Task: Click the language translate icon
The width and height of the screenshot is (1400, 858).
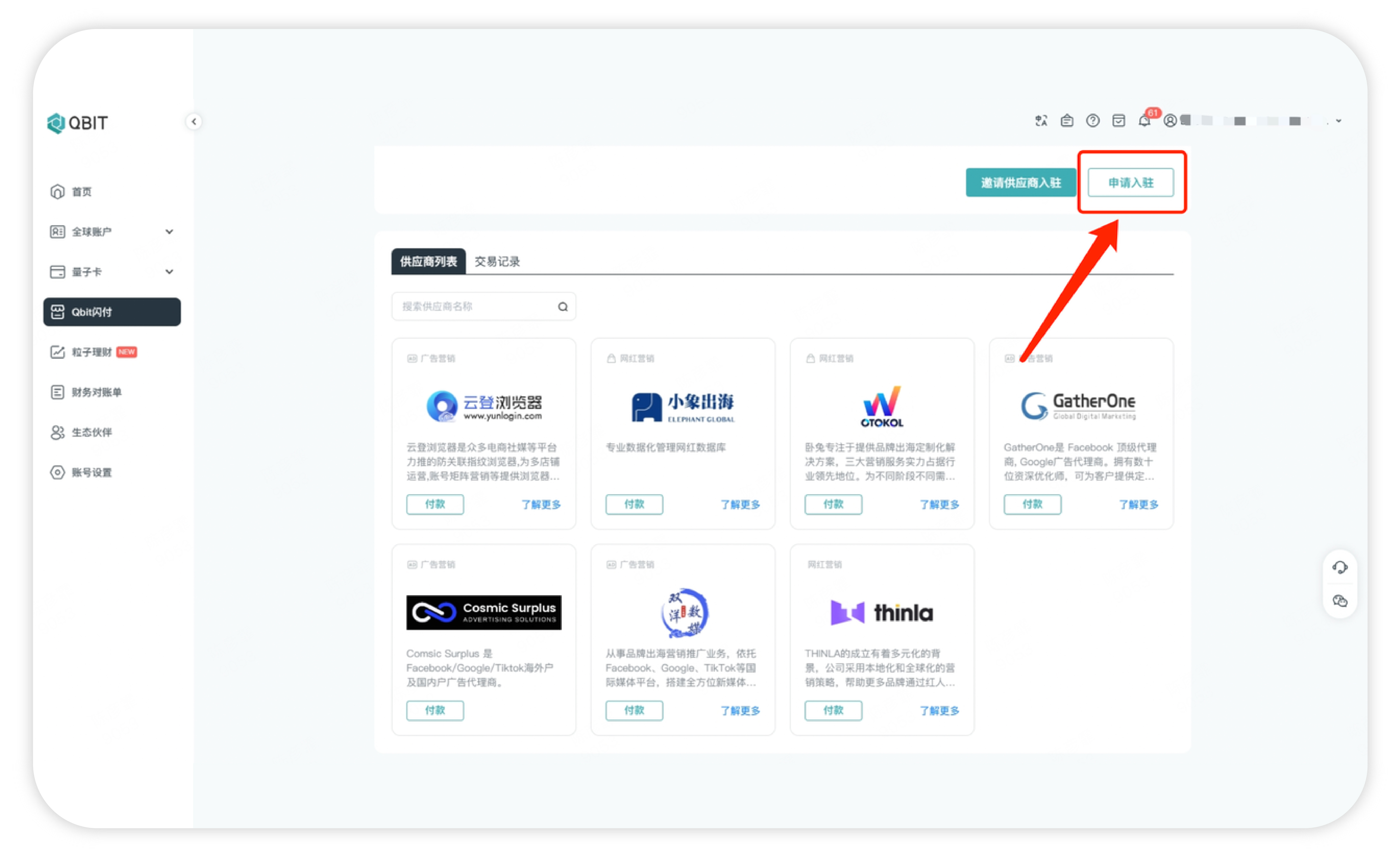Action: pyautogui.click(x=1041, y=120)
